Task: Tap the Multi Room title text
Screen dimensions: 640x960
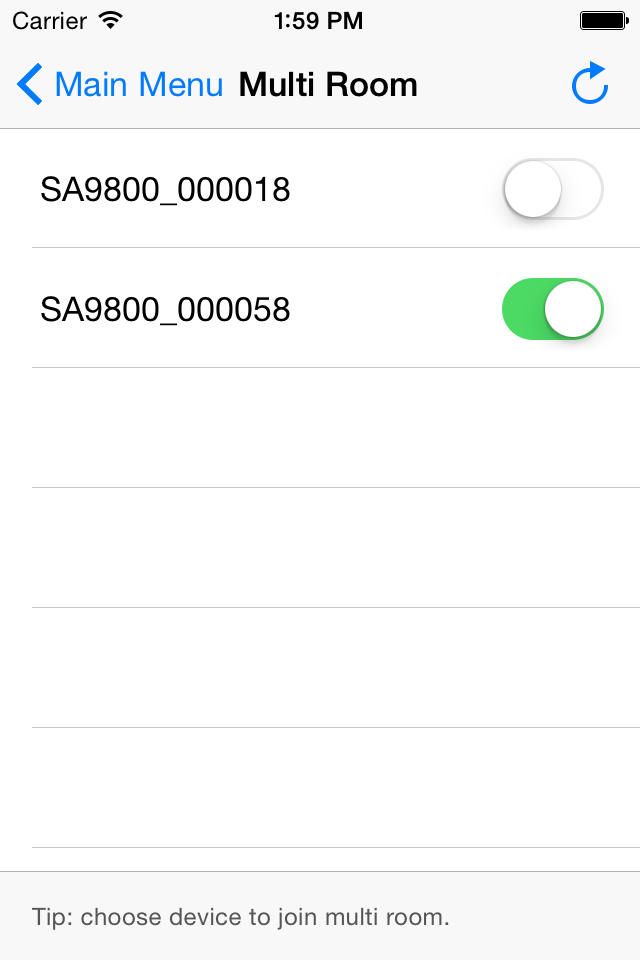Action: (x=328, y=84)
